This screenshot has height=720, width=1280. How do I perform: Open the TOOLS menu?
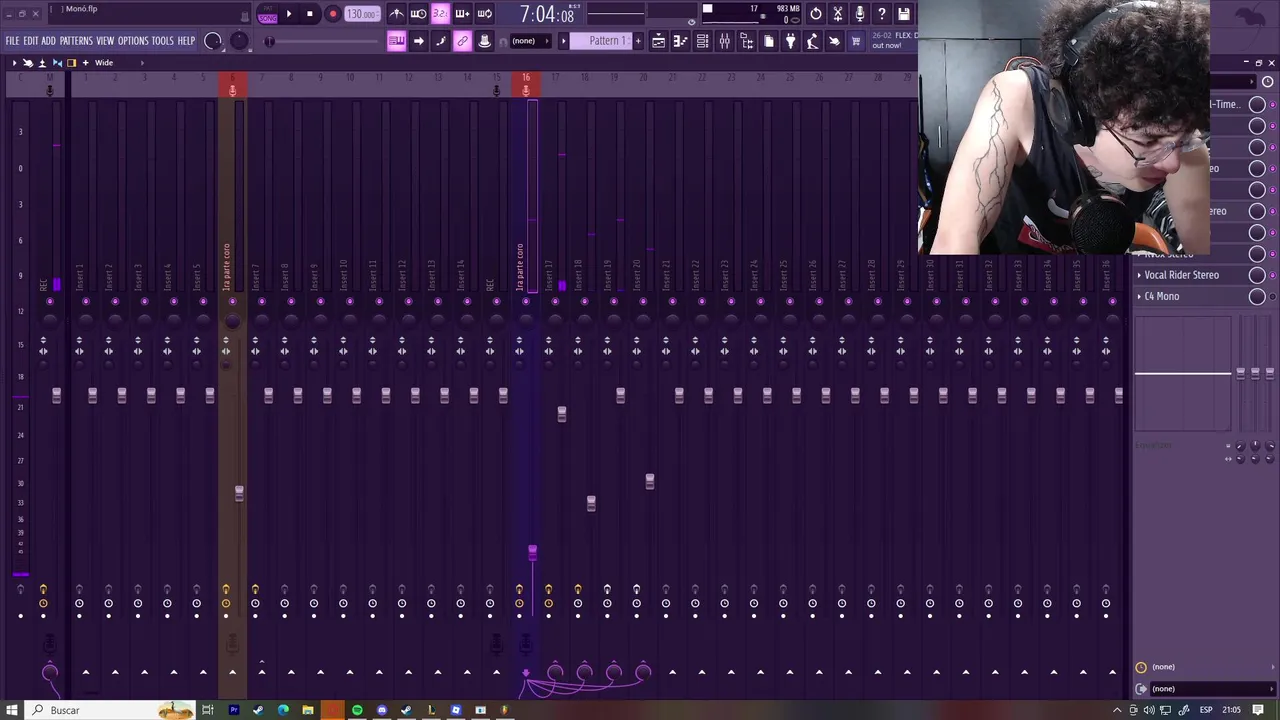point(162,41)
